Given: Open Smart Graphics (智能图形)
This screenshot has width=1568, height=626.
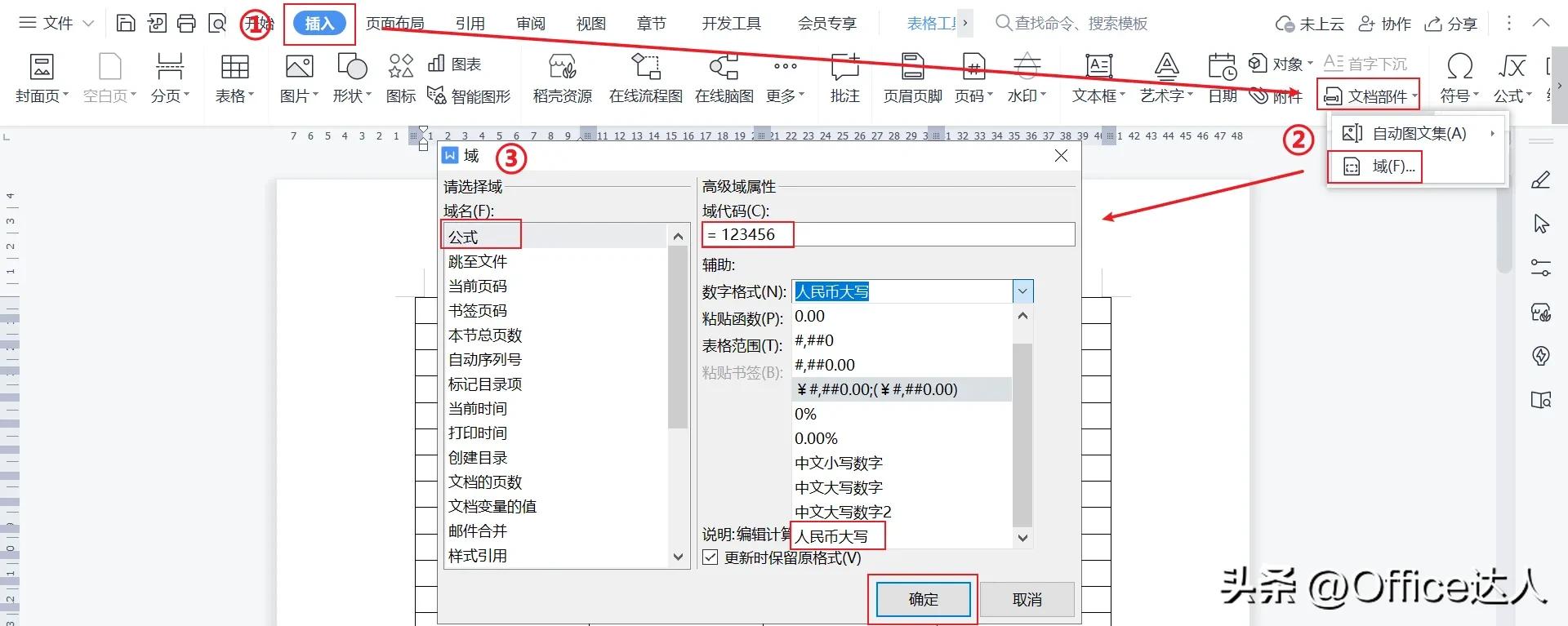Looking at the screenshot, I should (470, 96).
